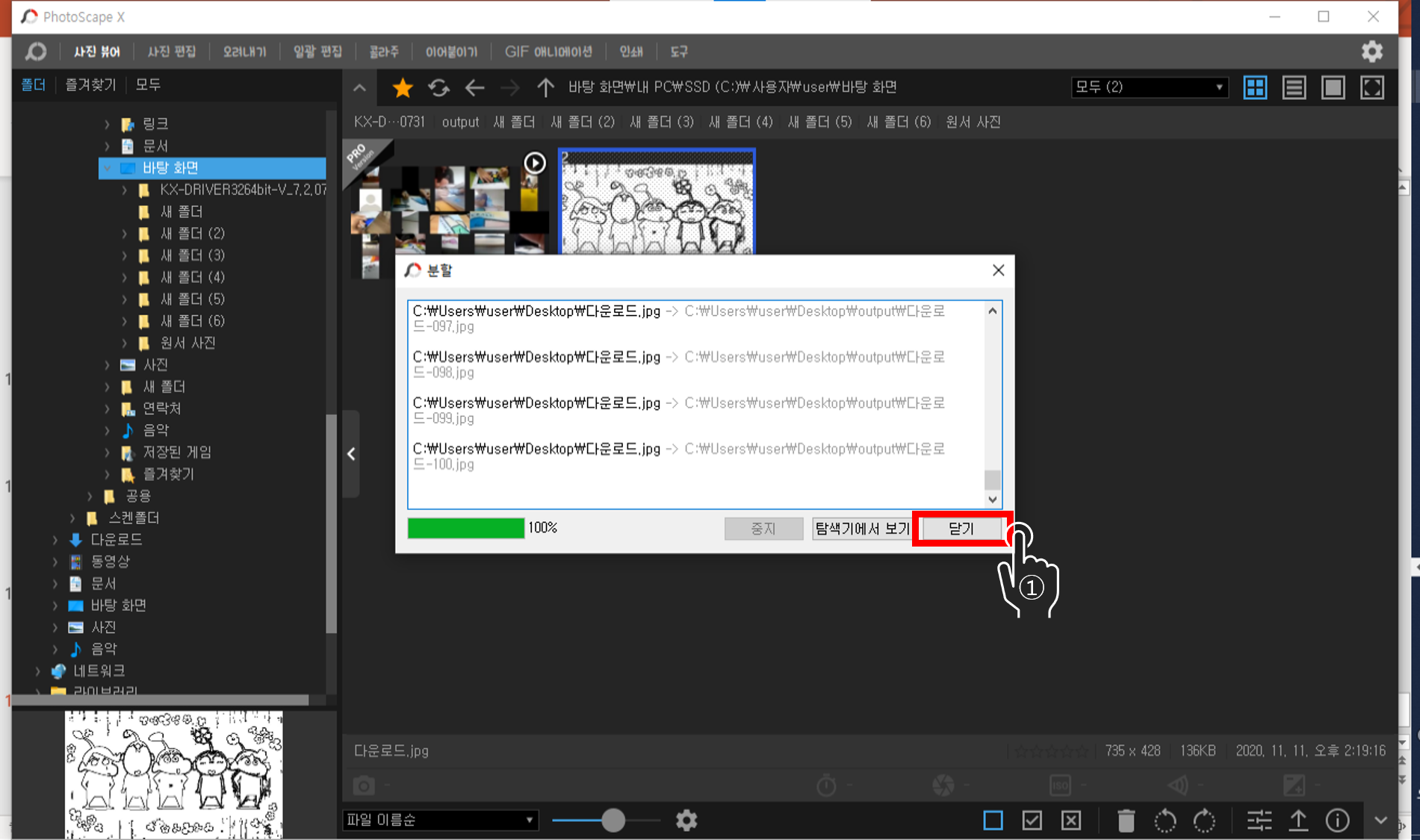Share or upload selected photo
Screen dimensions: 1420x840
1298,821
